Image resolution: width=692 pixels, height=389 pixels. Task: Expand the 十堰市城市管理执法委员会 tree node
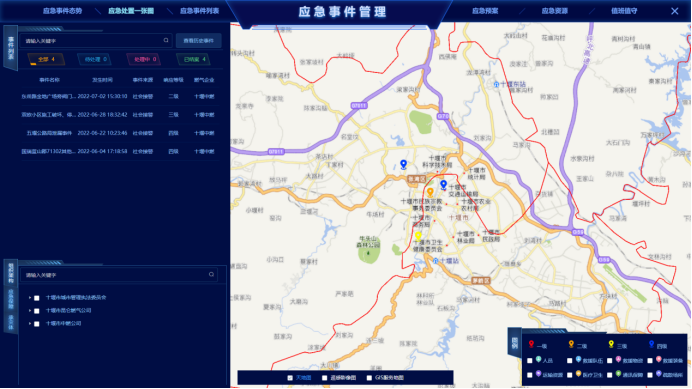30,298
